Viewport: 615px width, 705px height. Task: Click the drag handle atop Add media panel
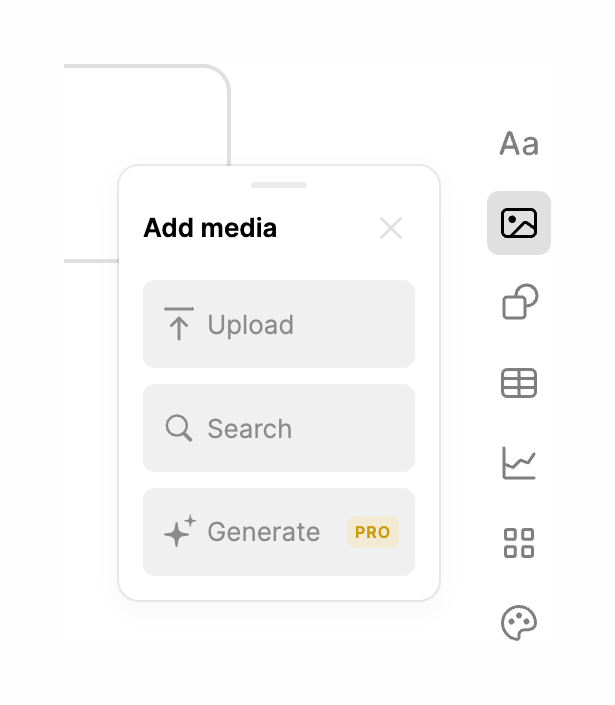(x=279, y=185)
